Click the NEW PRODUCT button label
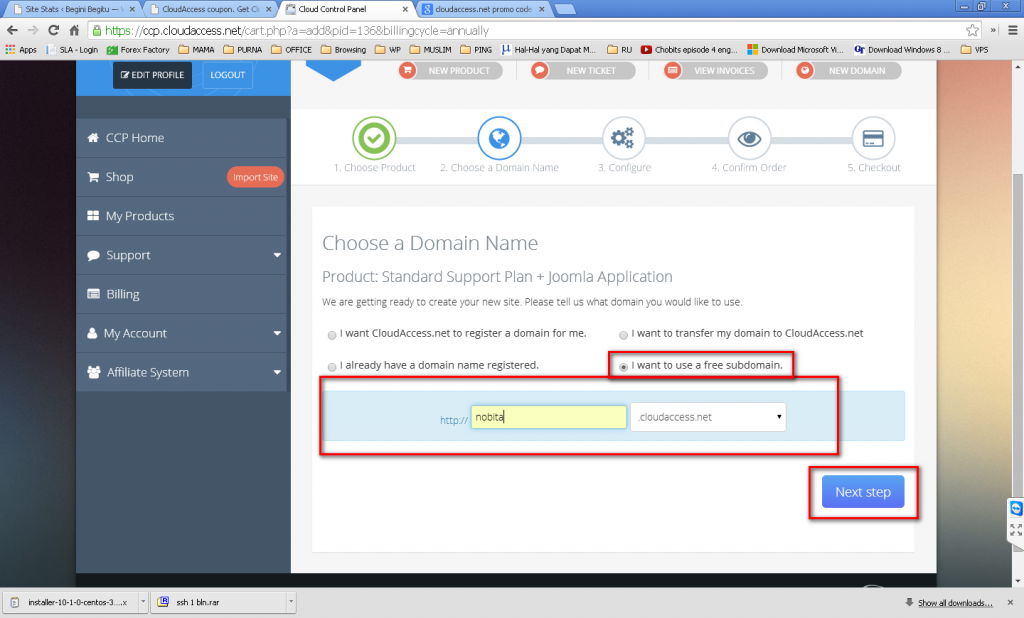The image size is (1024, 618). (x=459, y=71)
